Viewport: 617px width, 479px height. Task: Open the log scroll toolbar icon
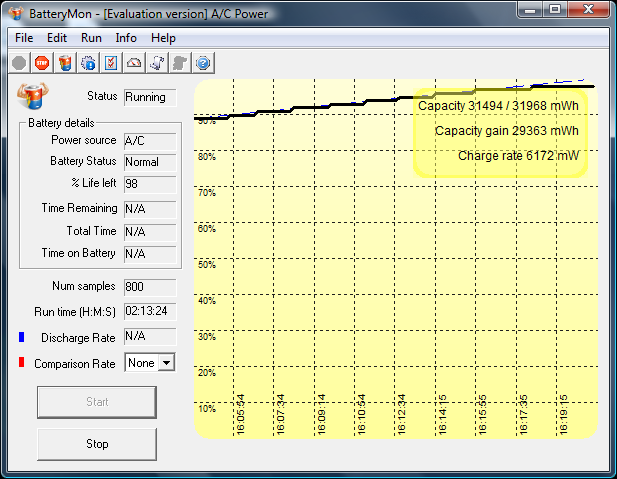click(x=157, y=62)
